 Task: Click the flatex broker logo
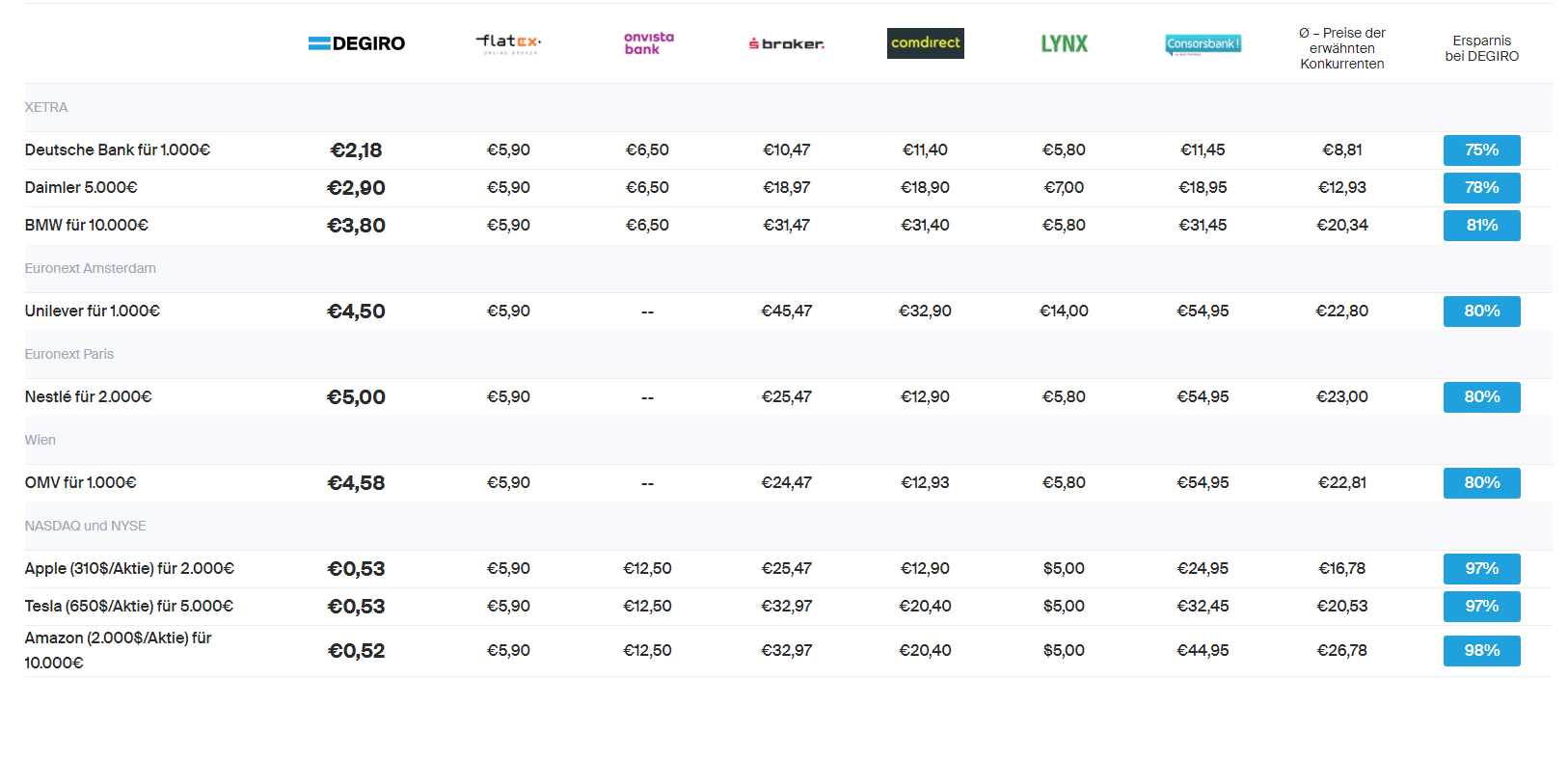tap(508, 43)
